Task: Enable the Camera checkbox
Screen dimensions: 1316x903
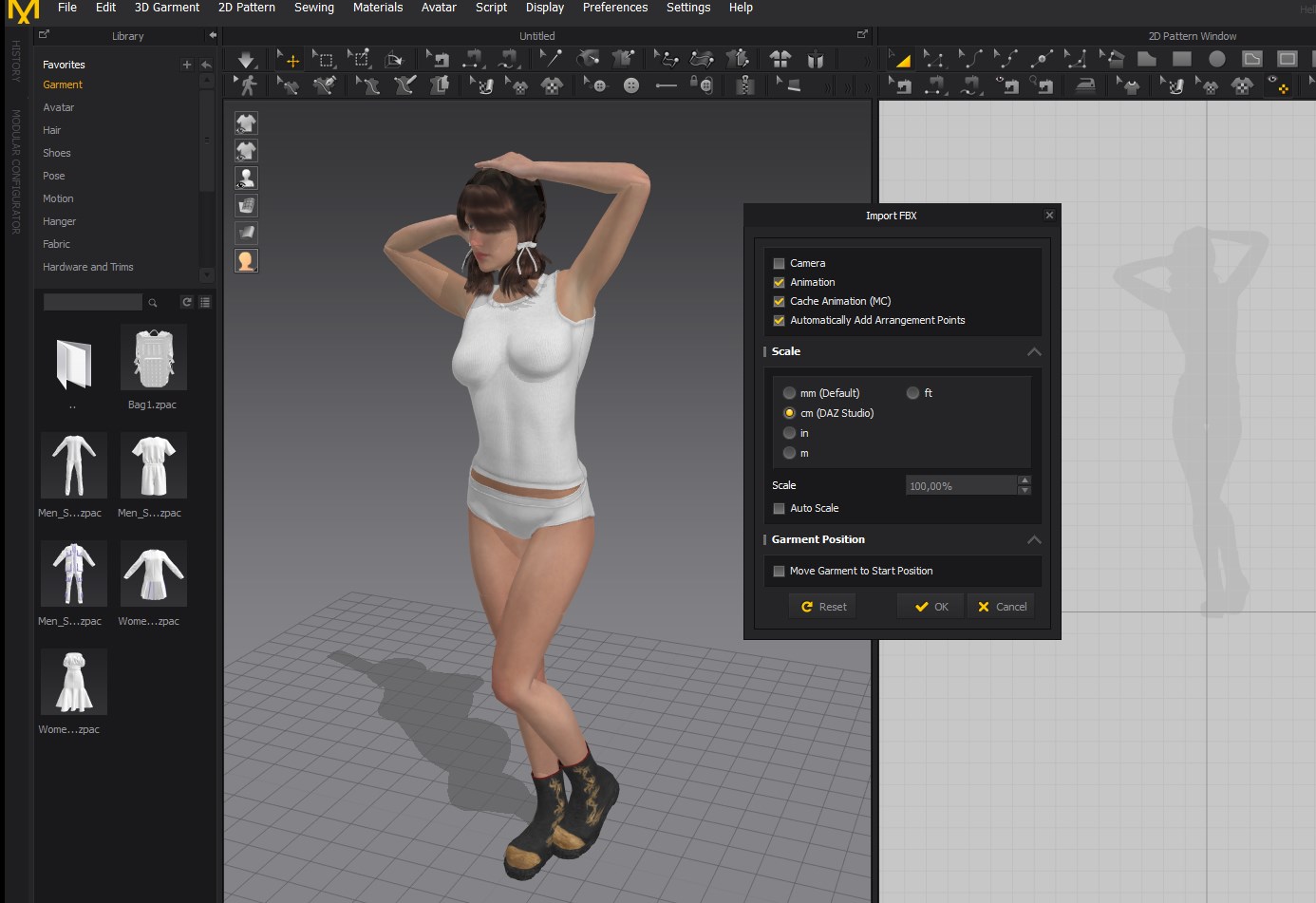Action: (x=779, y=263)
